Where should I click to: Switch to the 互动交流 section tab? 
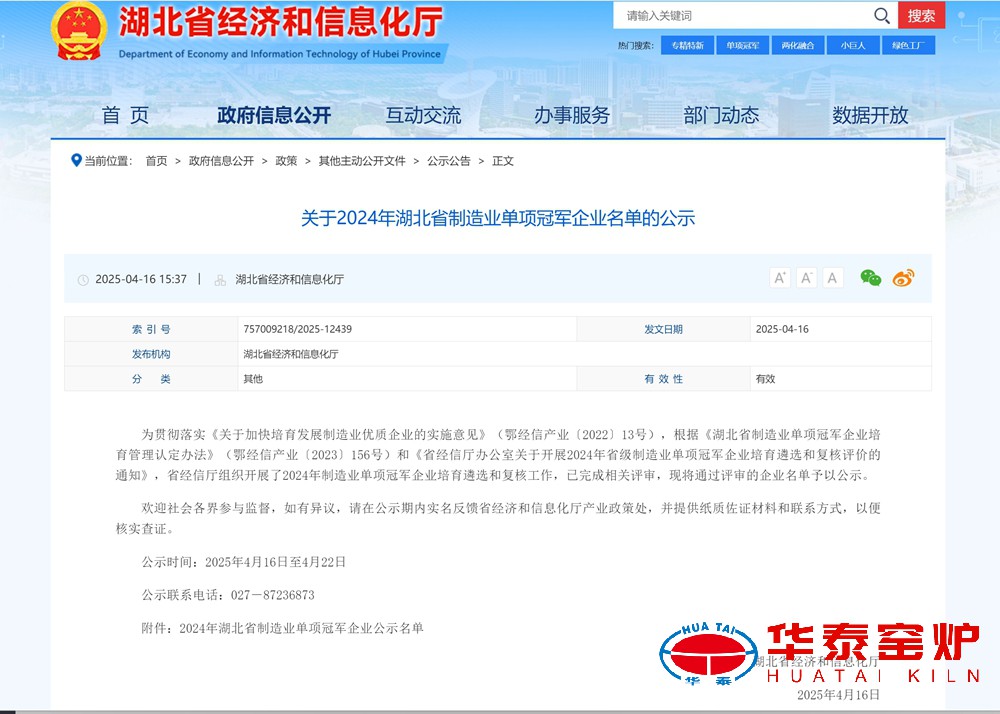423,115
